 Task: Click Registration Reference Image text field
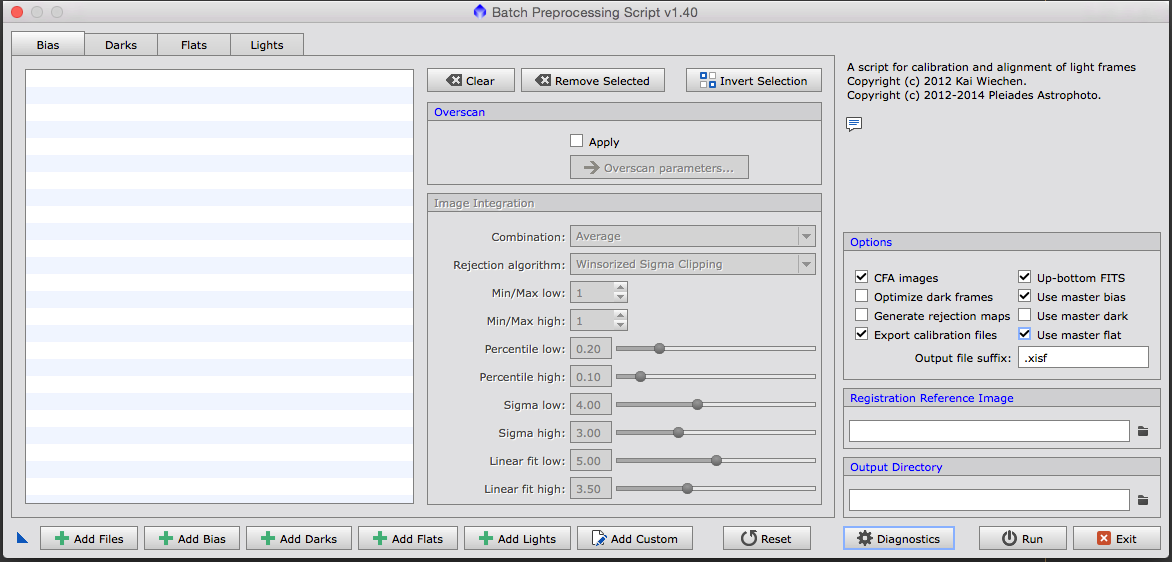pyautogui.click(x=989, y=431)
